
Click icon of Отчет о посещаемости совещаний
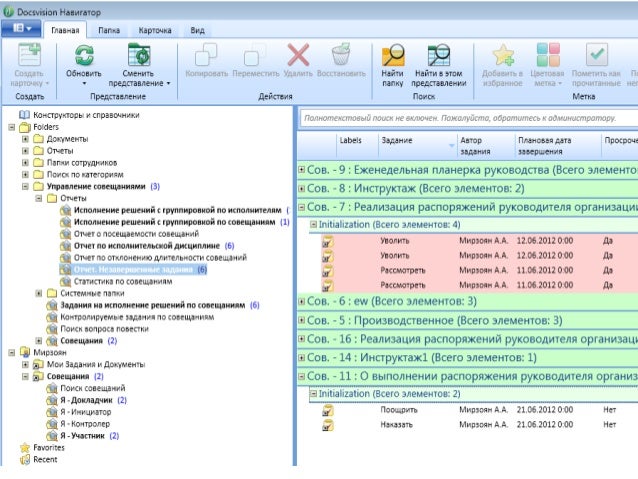65,234
